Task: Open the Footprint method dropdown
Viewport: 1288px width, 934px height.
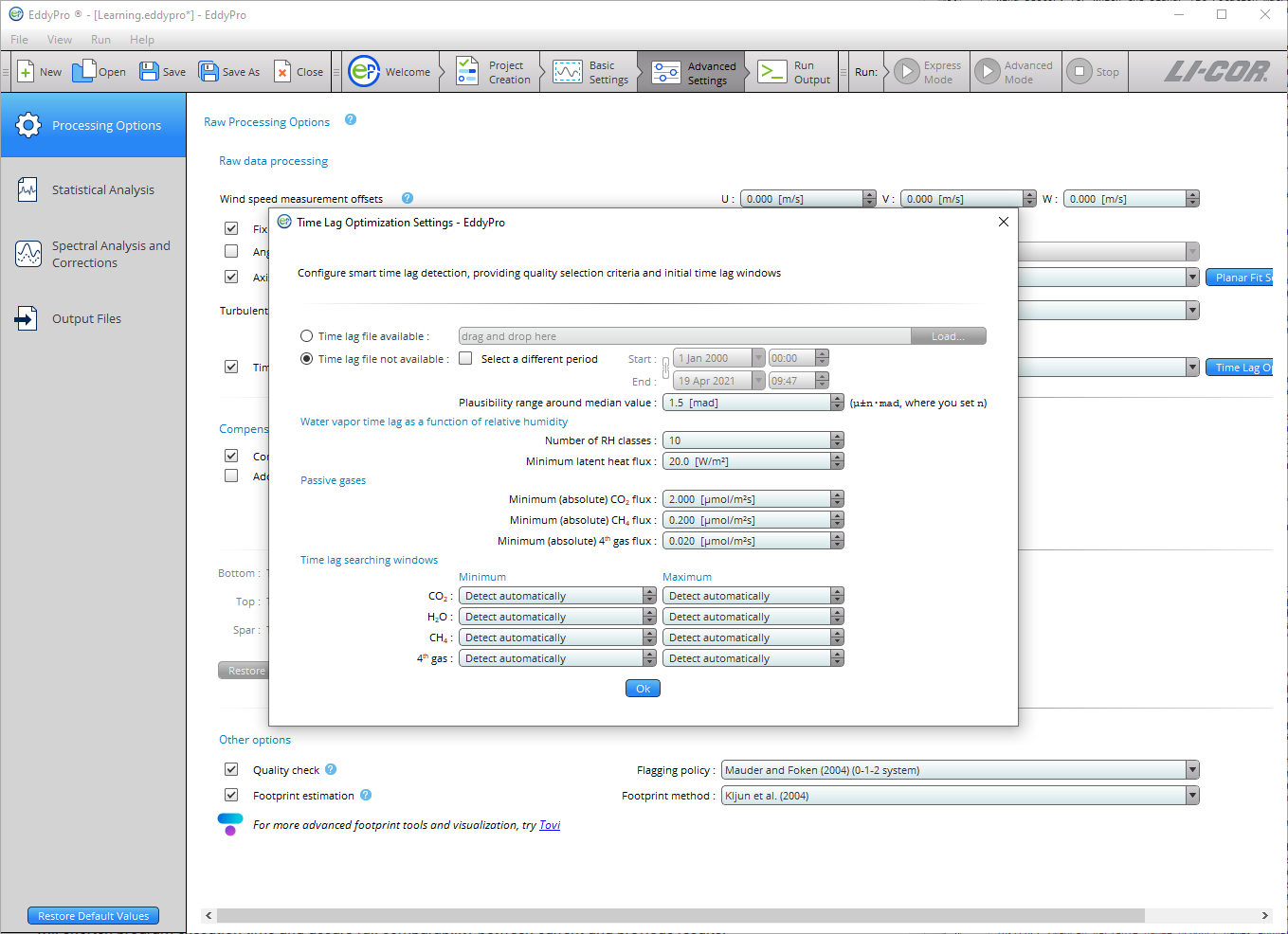Action: tap(1192, 796)
